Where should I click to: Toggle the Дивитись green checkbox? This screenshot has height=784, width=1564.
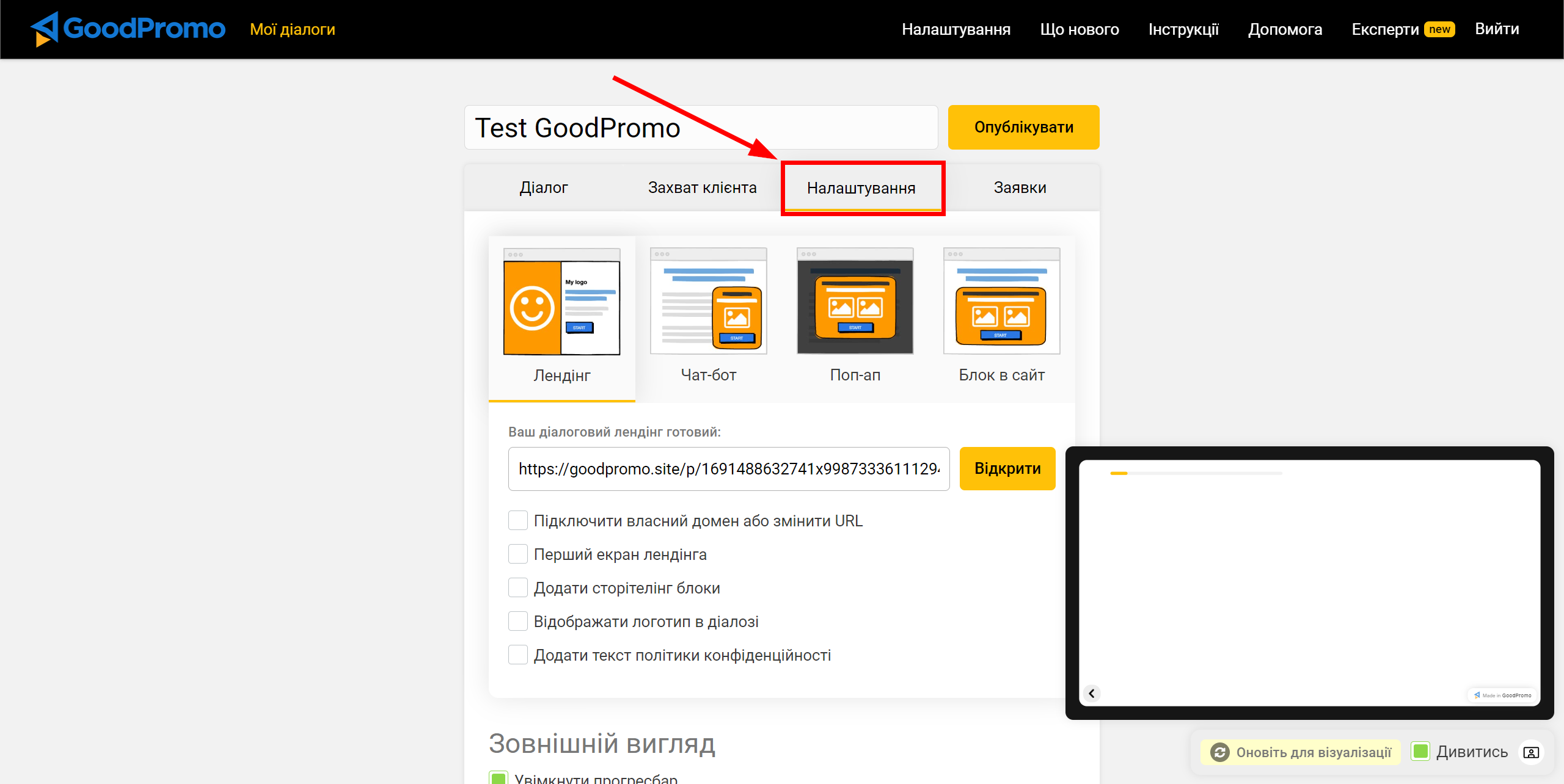pos(1421,752)
